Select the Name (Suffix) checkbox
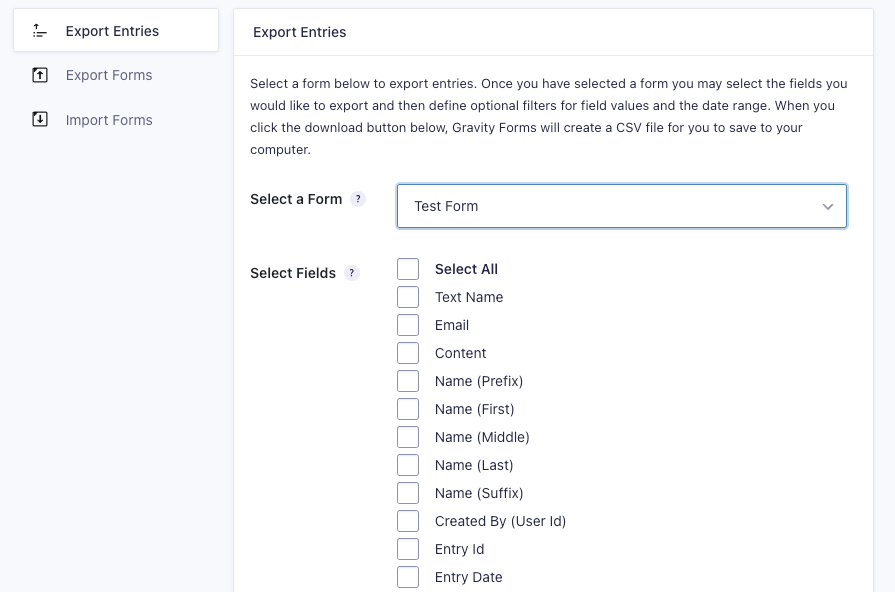Image resolution: width=895 pixels, height=592 pixels. pos(408,492)
